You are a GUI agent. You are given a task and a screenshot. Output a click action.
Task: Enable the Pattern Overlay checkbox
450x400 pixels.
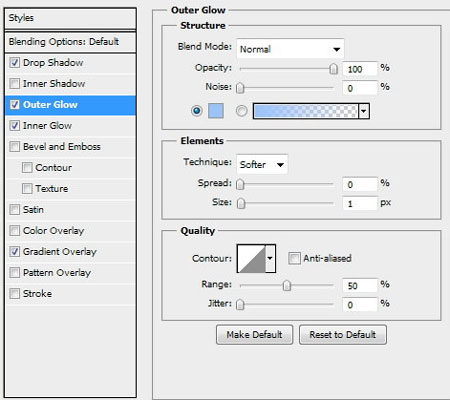pyautogui.click(x=15, y=273)
